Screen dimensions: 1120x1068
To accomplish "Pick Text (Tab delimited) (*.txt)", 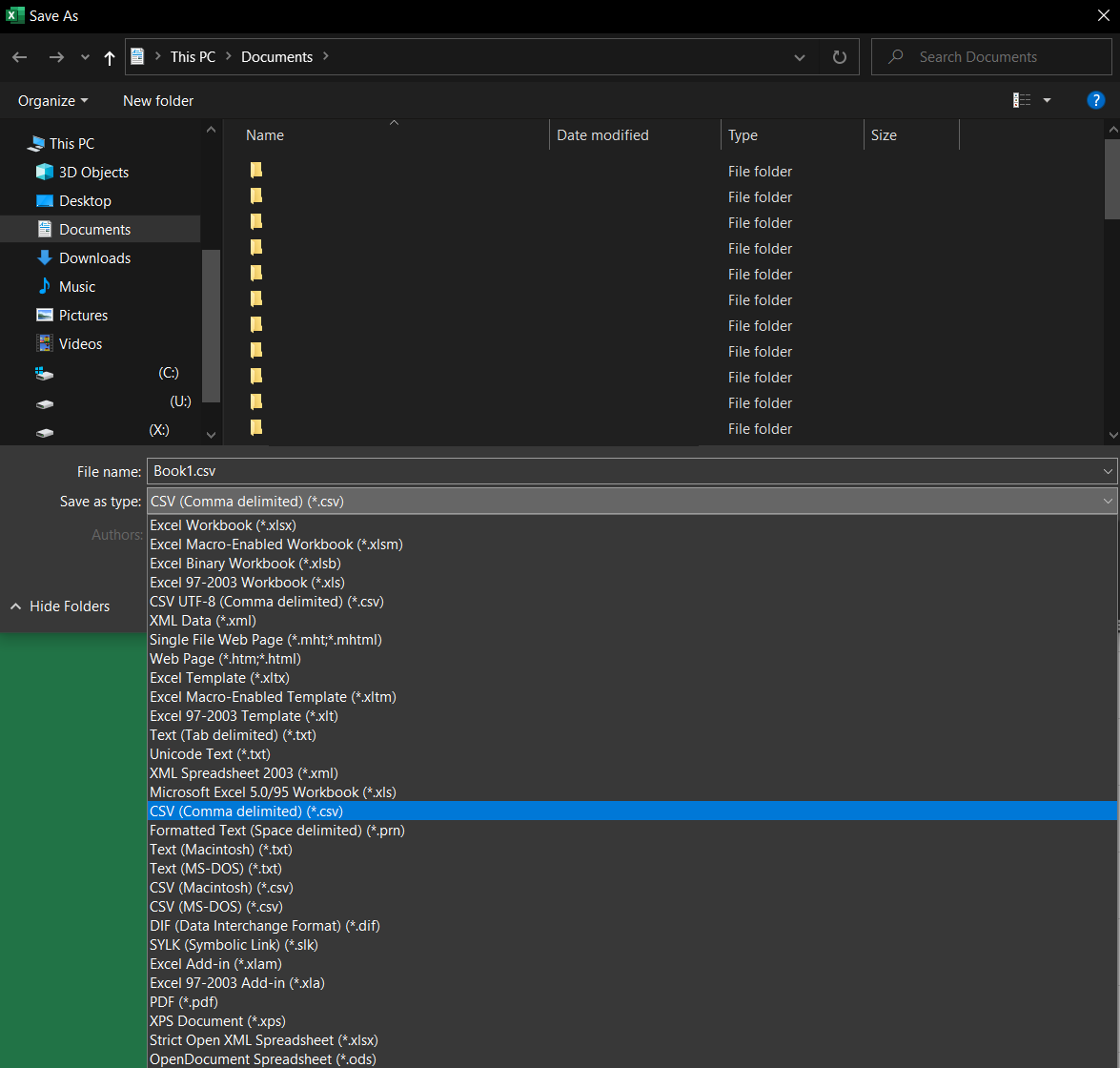I will click(x=632, y=735).
